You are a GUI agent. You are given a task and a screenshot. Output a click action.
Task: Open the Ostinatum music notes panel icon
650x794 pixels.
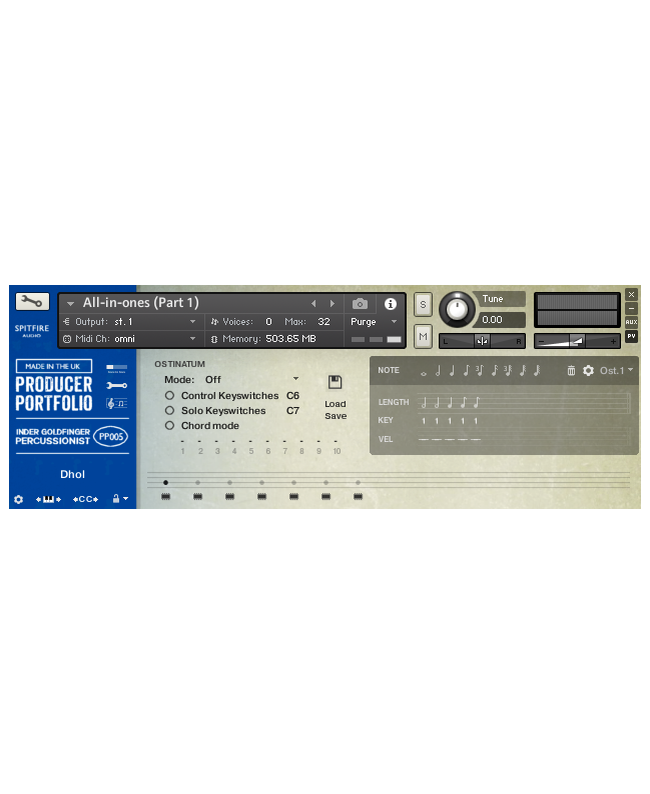[x=116, y=404]
